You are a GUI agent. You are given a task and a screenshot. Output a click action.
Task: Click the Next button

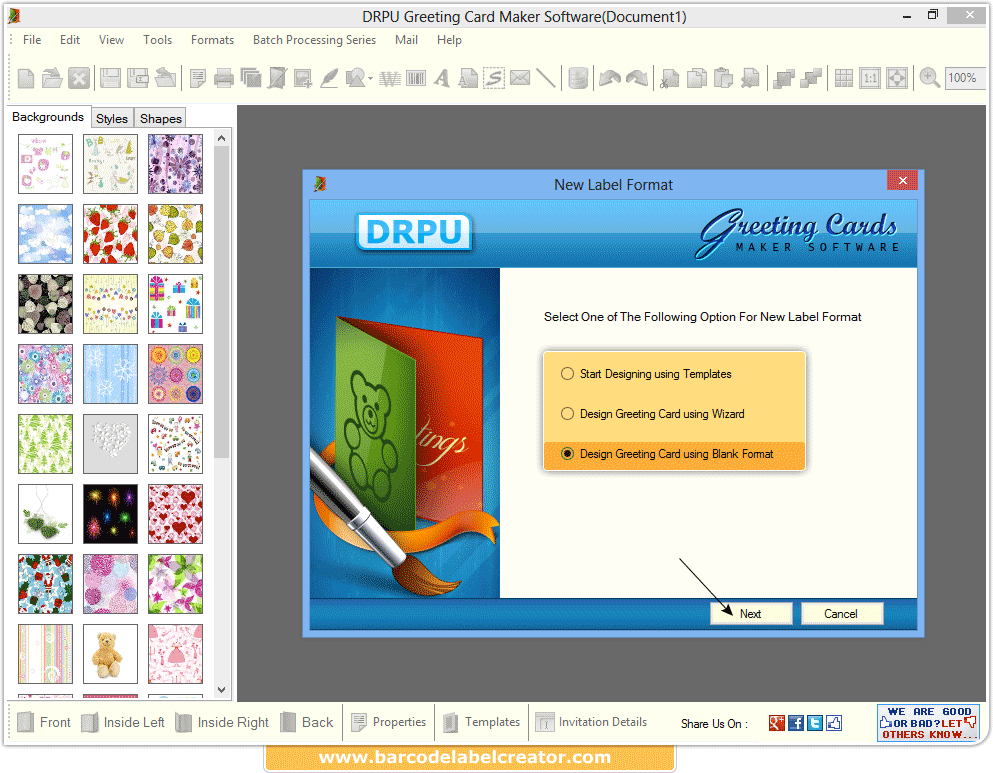[751, 613]
